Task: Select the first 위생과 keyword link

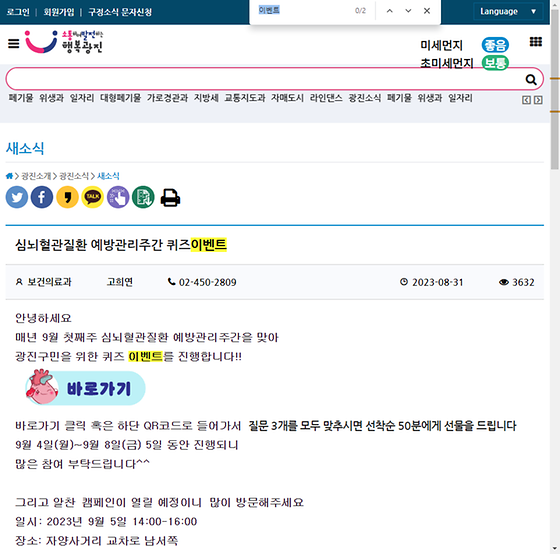Action: [51, 98]
